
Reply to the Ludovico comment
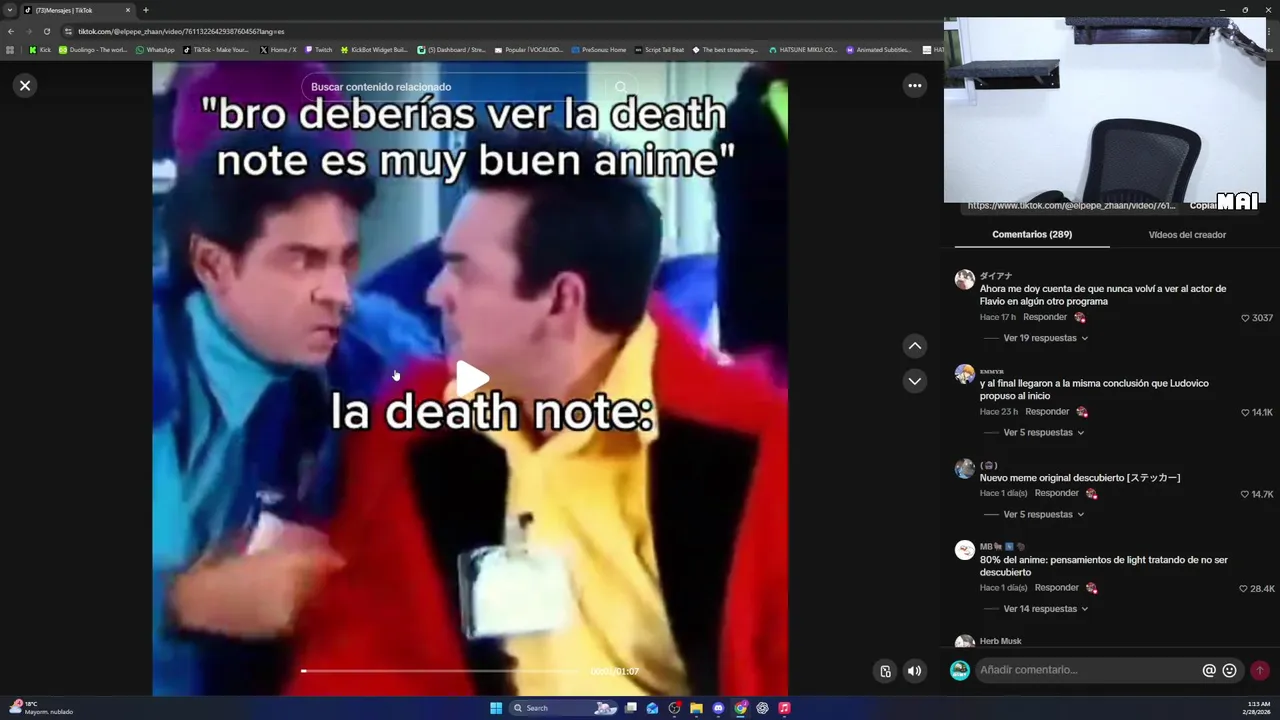(x=1047, y=412)
